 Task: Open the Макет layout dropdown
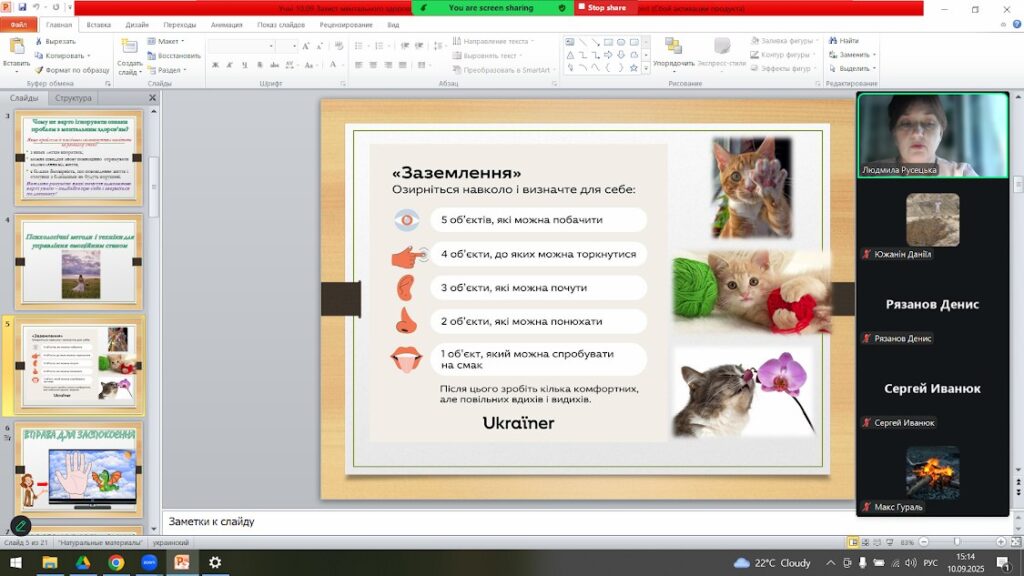[167, 41]
